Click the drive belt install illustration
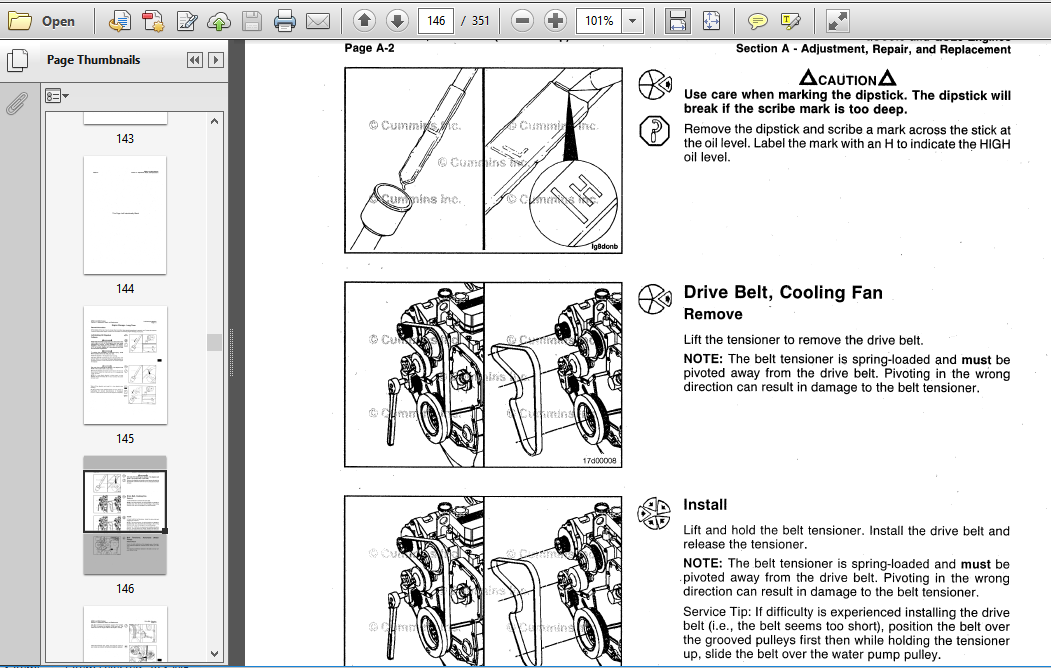1051x668 pixels. [x=483, y=581]
